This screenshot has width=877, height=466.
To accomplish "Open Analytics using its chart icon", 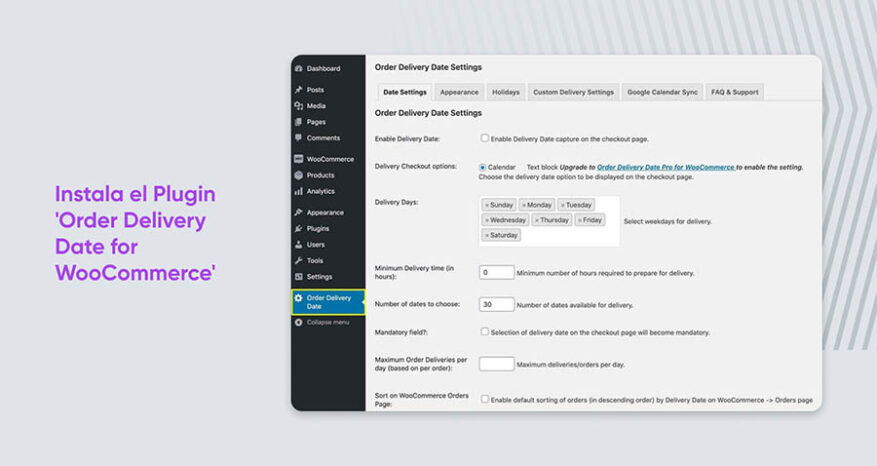I will point(299,191).
